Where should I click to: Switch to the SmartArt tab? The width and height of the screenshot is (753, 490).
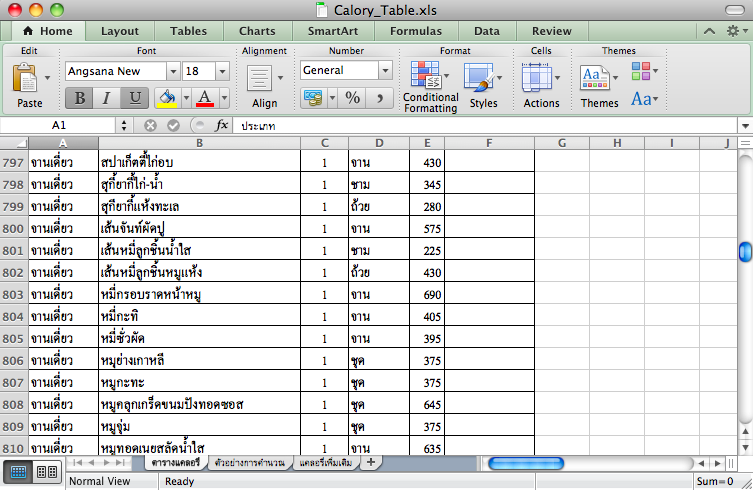click(333, 31)
